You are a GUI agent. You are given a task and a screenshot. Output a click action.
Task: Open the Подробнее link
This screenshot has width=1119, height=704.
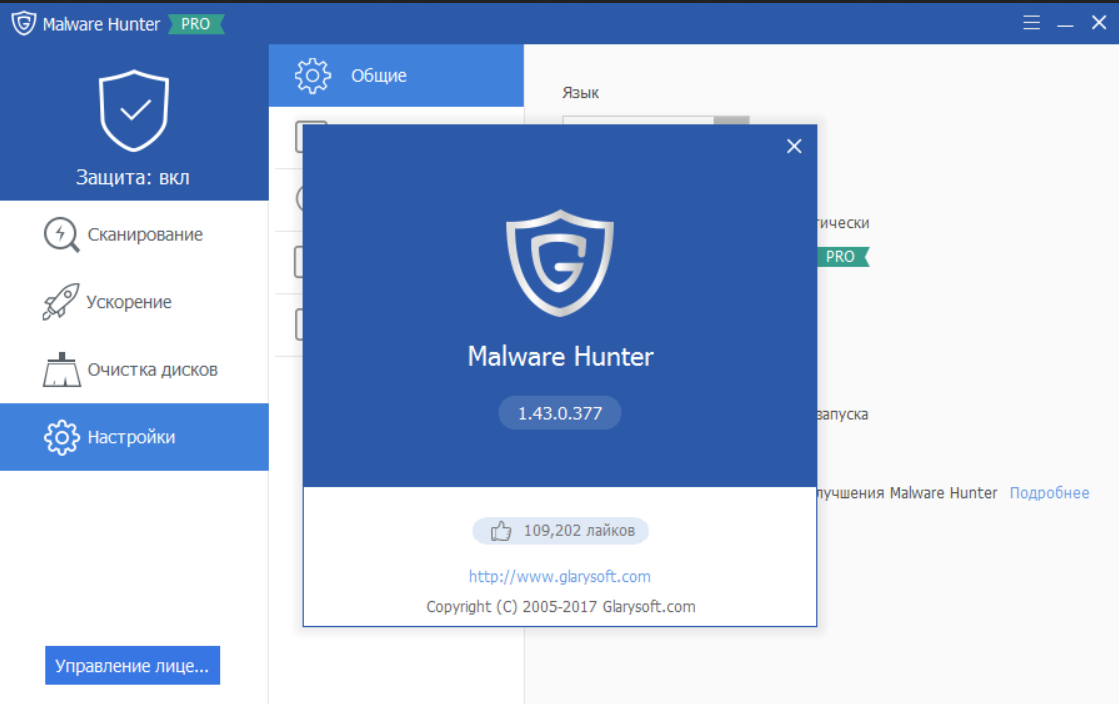point(1049,493)
